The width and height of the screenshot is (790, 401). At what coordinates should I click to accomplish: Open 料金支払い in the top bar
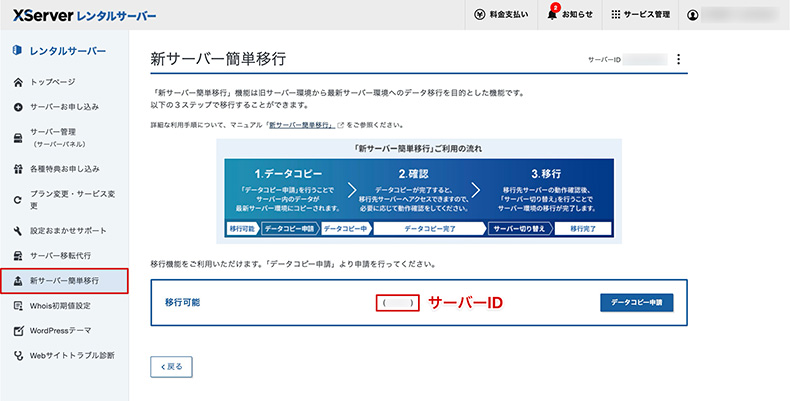click(501, 15)
